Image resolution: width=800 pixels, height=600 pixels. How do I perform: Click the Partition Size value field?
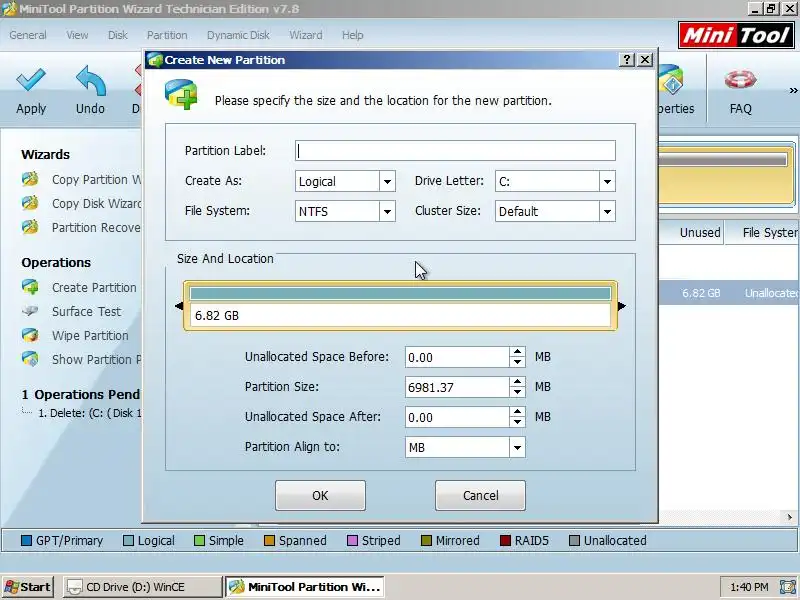point(457,387)
